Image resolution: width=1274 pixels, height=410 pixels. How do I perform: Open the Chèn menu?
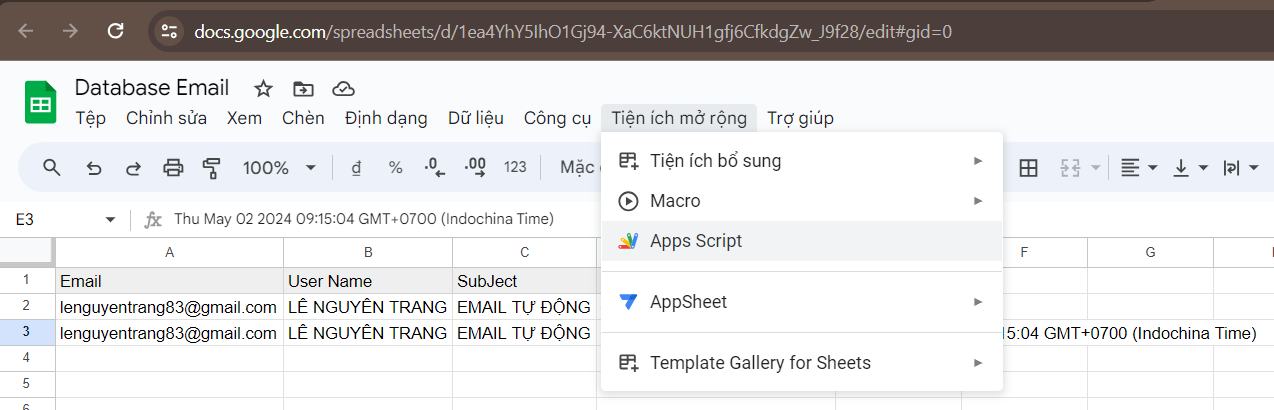[303, 118]
